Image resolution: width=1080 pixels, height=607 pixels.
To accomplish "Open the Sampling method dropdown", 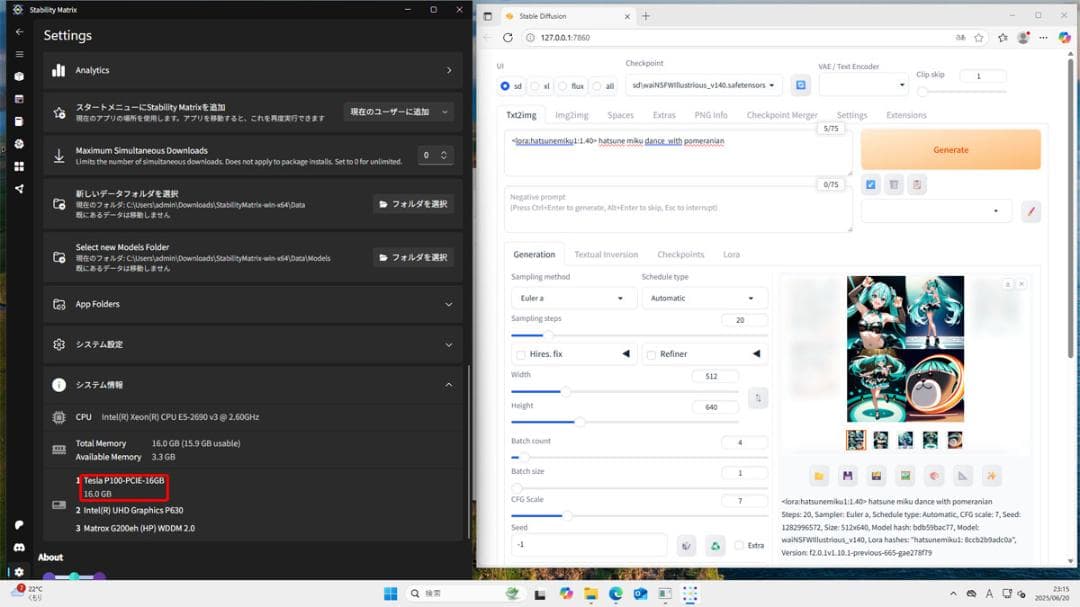I will (x=573, y=297).
